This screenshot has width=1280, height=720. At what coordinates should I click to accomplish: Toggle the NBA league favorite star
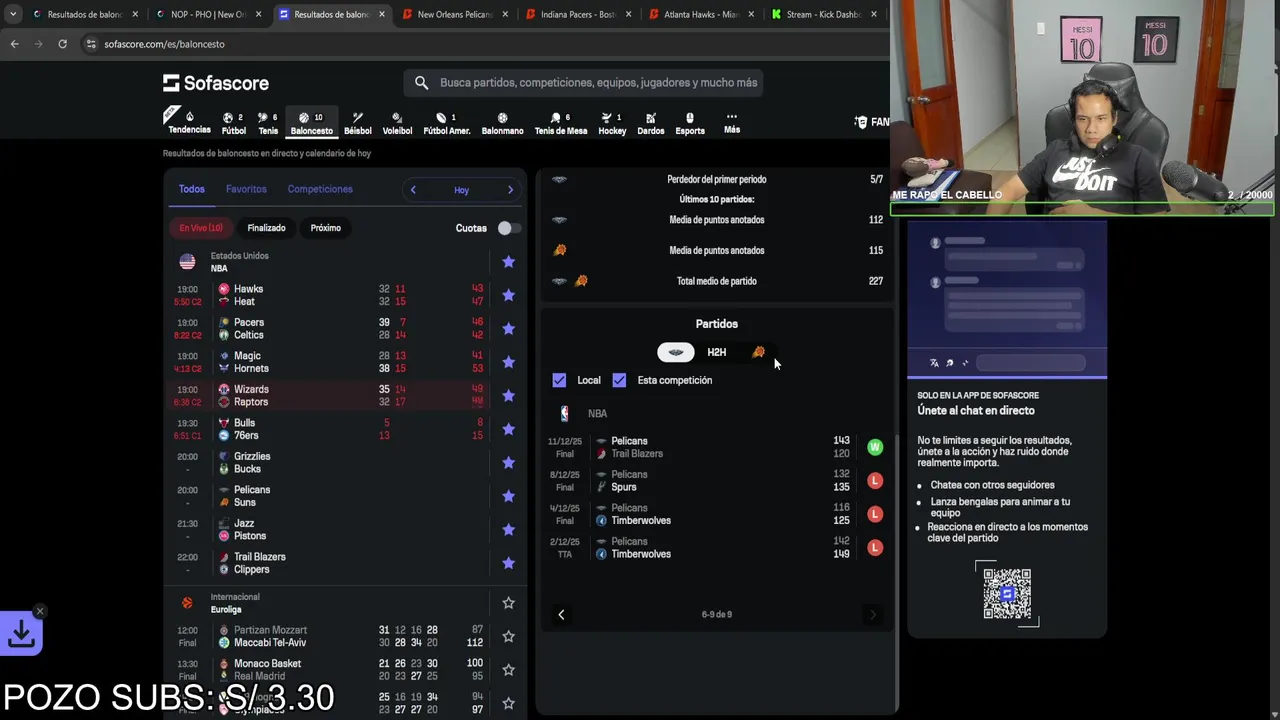(508, 262)
